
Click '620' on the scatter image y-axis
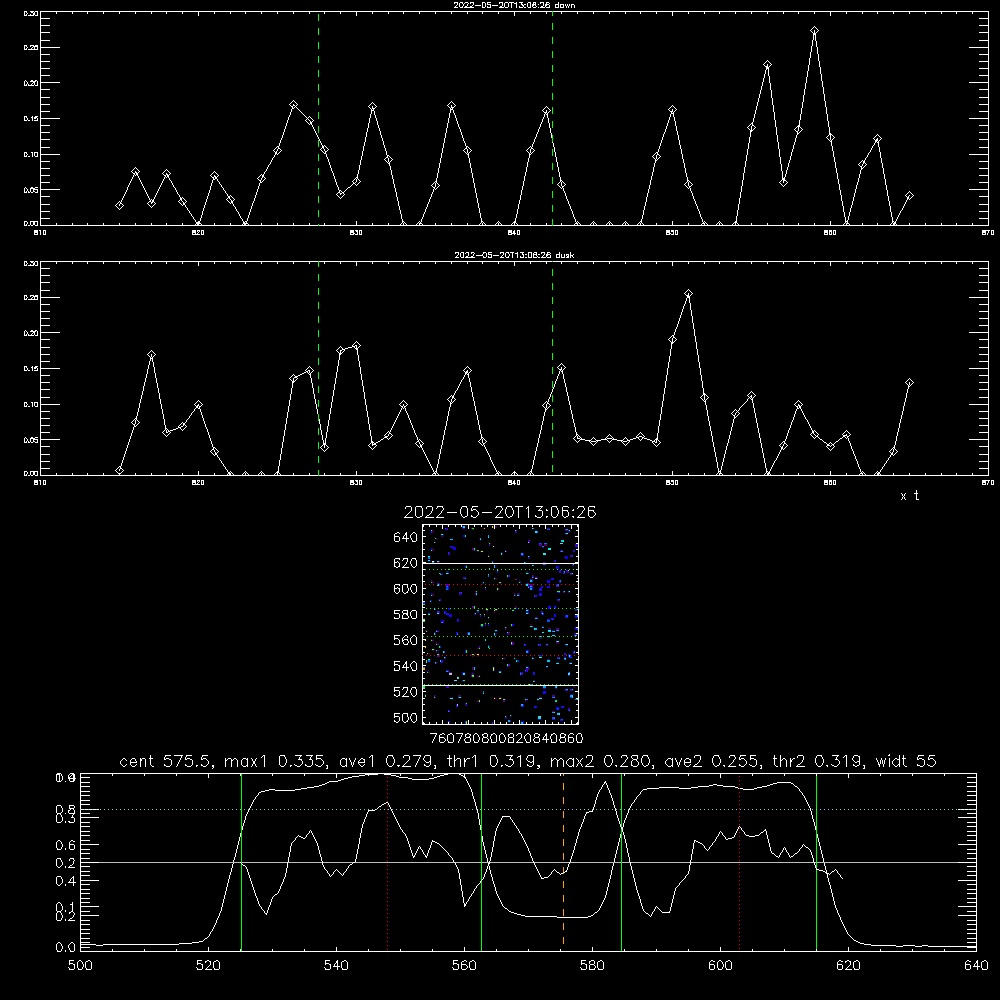tap(406, 563)
